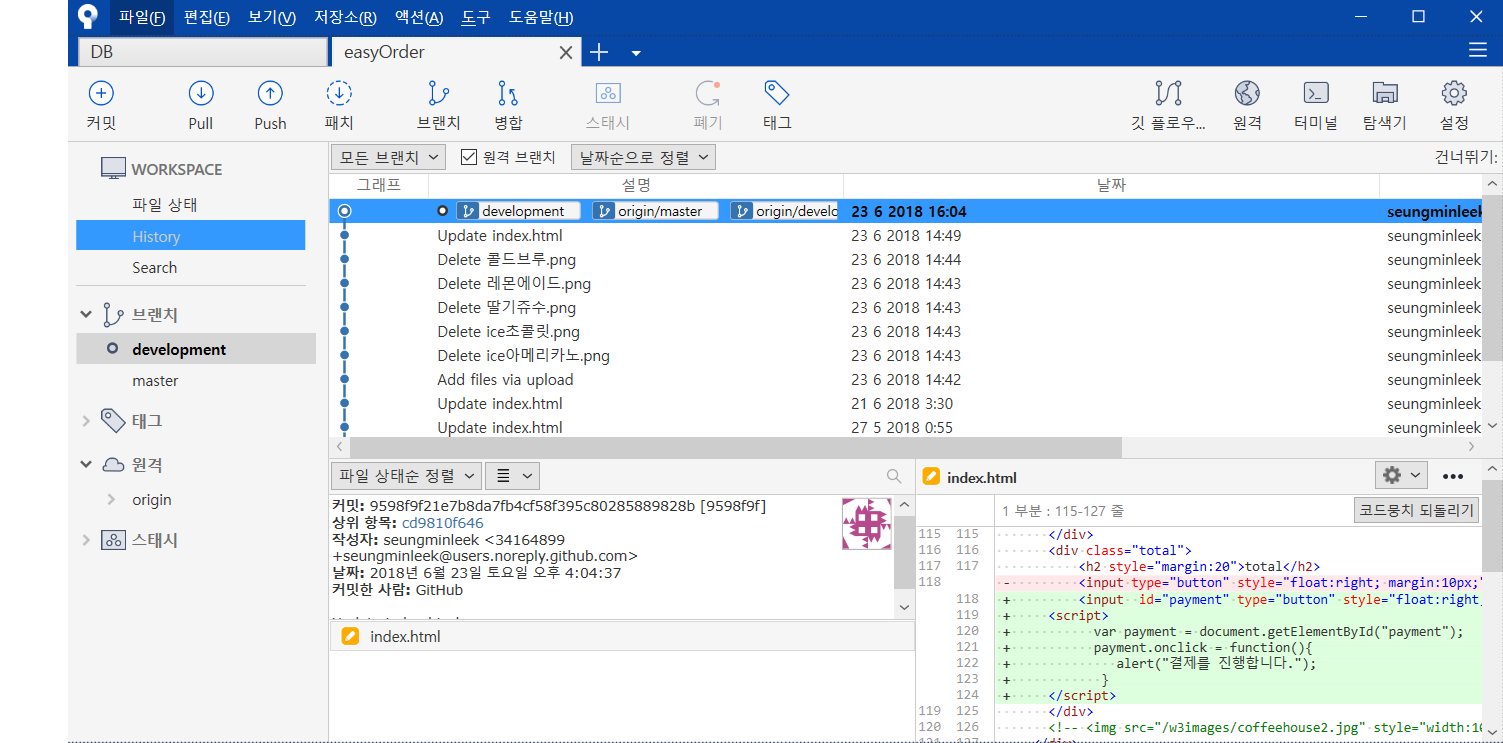Open the hamburger menu at top right
The height and width of the screenshot is (743, 1503).
pos(1478,51)
